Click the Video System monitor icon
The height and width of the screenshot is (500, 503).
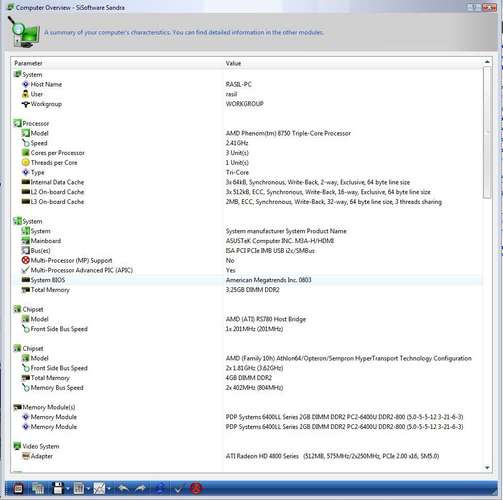click(17, 446)
